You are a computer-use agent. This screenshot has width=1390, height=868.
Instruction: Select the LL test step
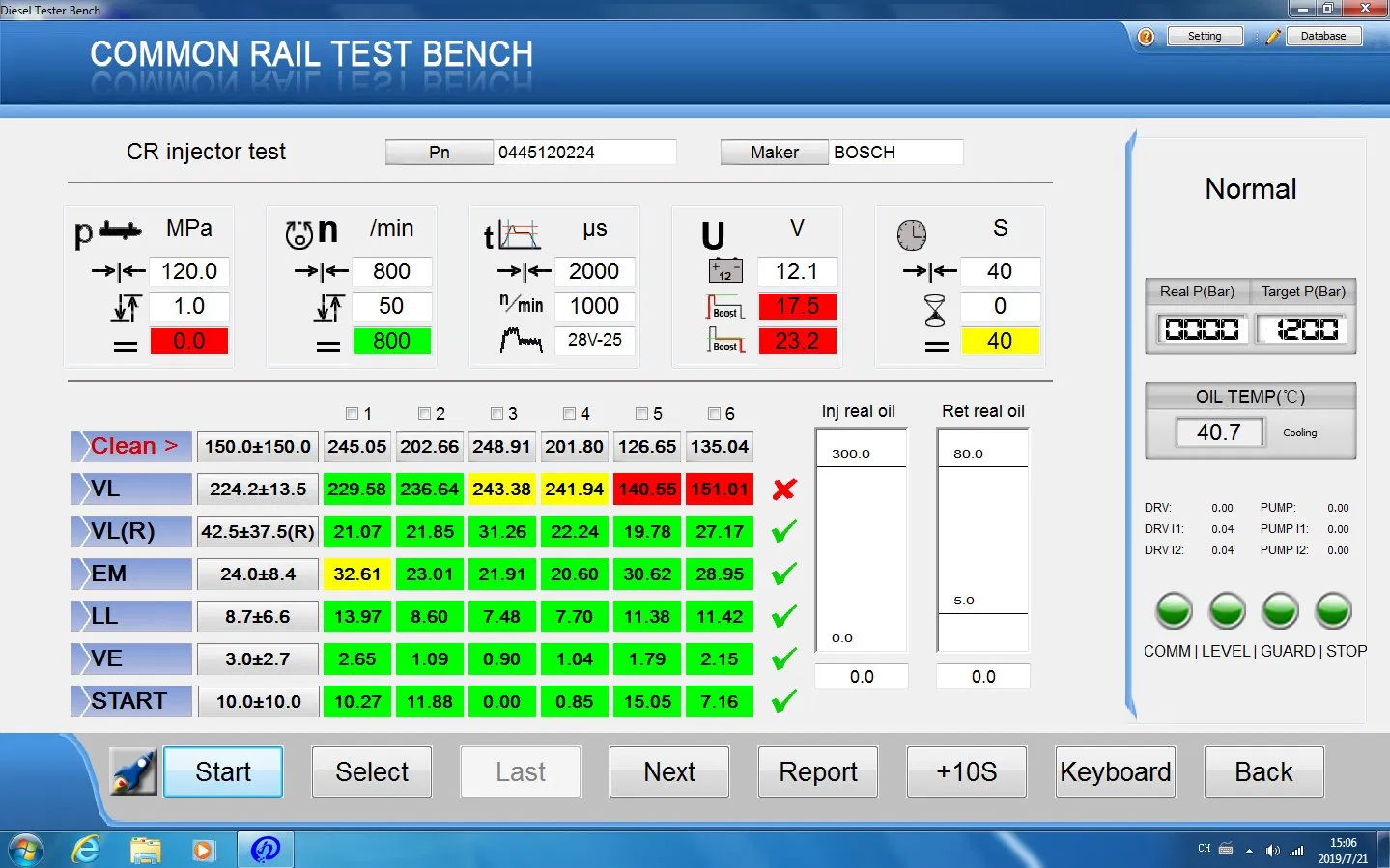(x=131, y=616)
